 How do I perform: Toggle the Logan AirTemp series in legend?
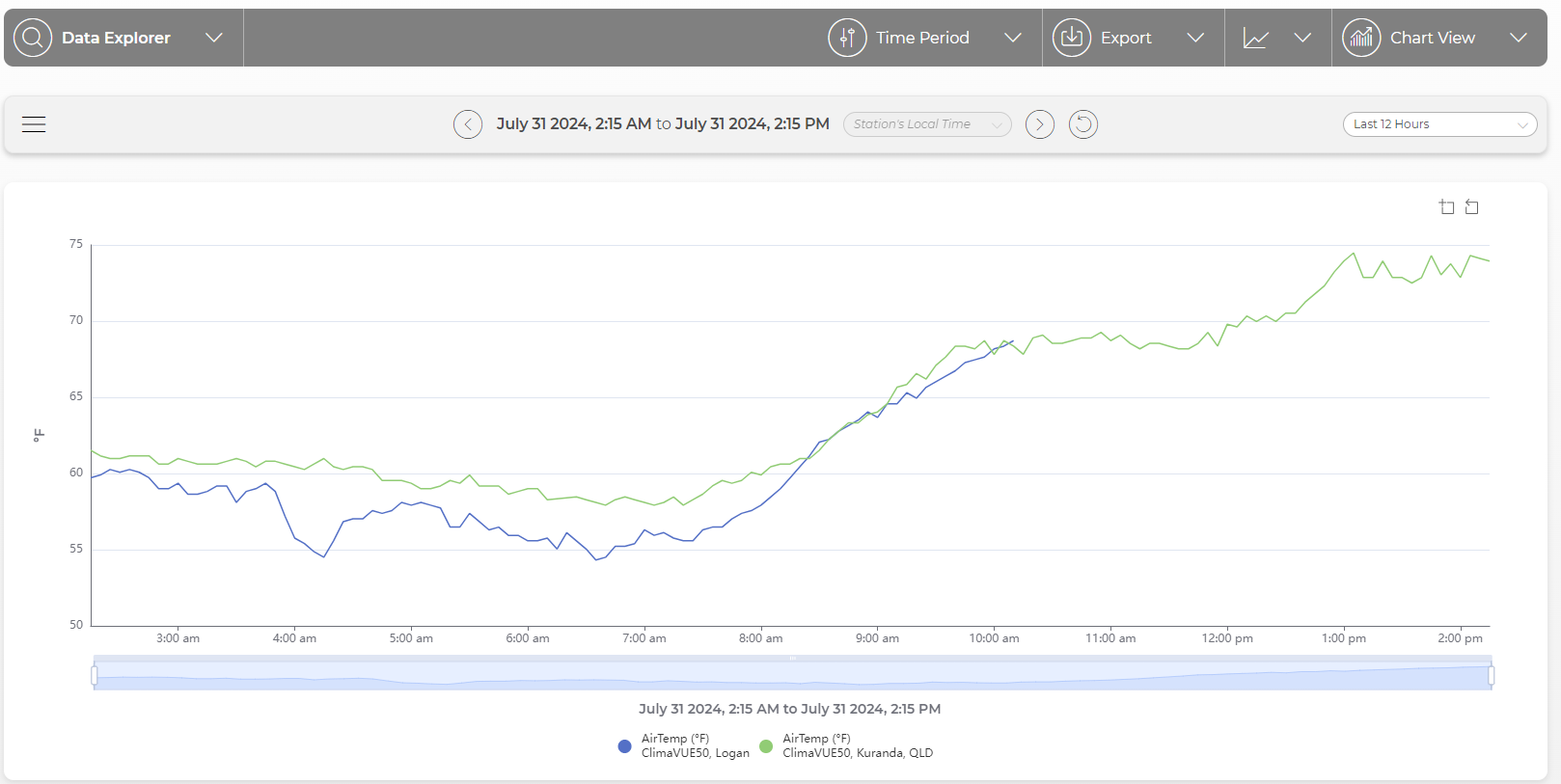[685, 745]
